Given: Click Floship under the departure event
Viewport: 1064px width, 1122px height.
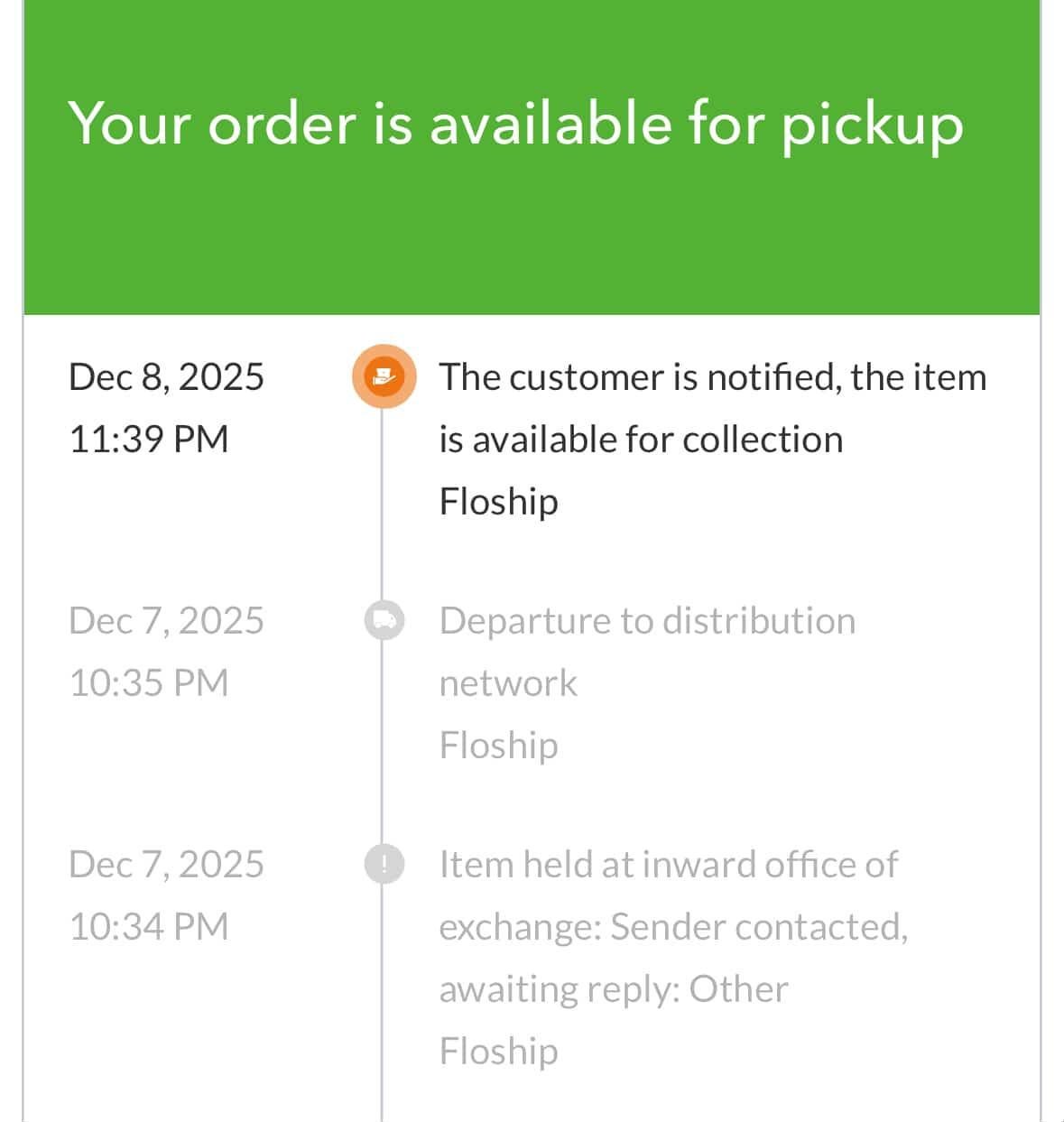Looking at the screenshot, I should click(498, 745).
